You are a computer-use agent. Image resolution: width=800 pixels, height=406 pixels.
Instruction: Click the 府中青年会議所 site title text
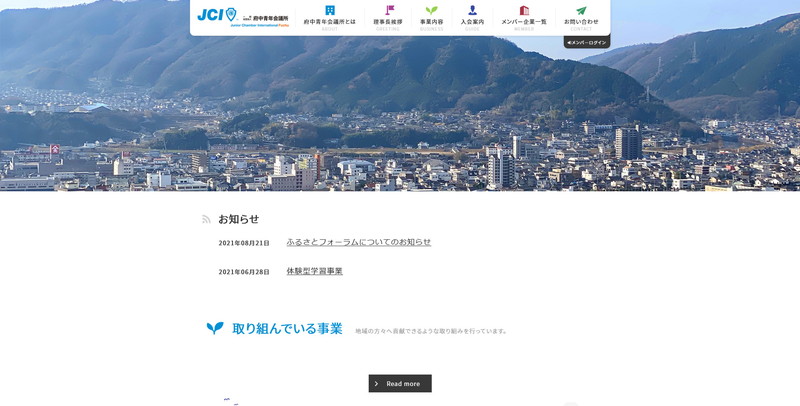click(x=270, y=18)
